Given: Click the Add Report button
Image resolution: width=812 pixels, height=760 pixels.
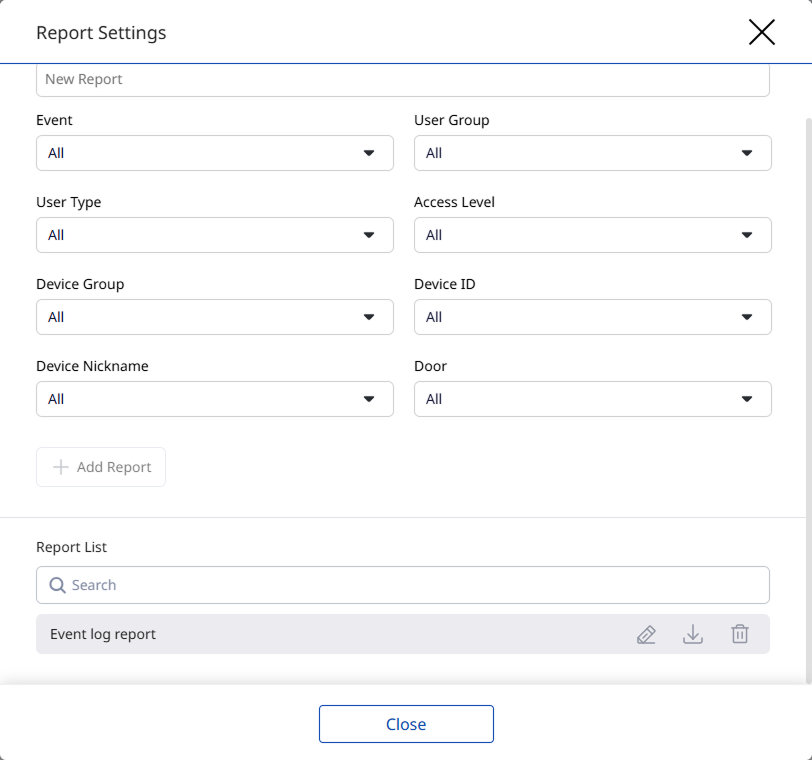Looking at the screenshot, I should [101, 467].
